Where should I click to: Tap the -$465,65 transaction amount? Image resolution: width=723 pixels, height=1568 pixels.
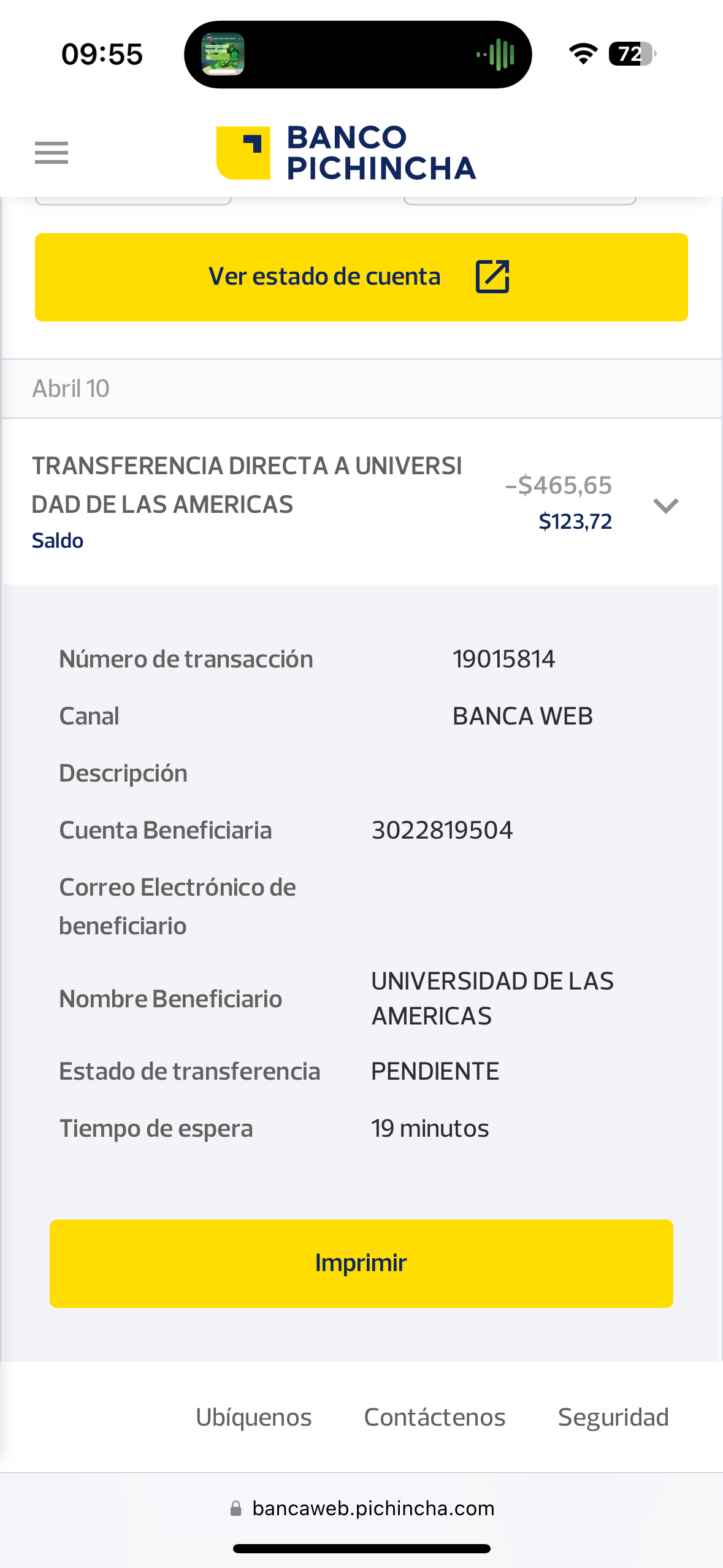pos(558,485)
